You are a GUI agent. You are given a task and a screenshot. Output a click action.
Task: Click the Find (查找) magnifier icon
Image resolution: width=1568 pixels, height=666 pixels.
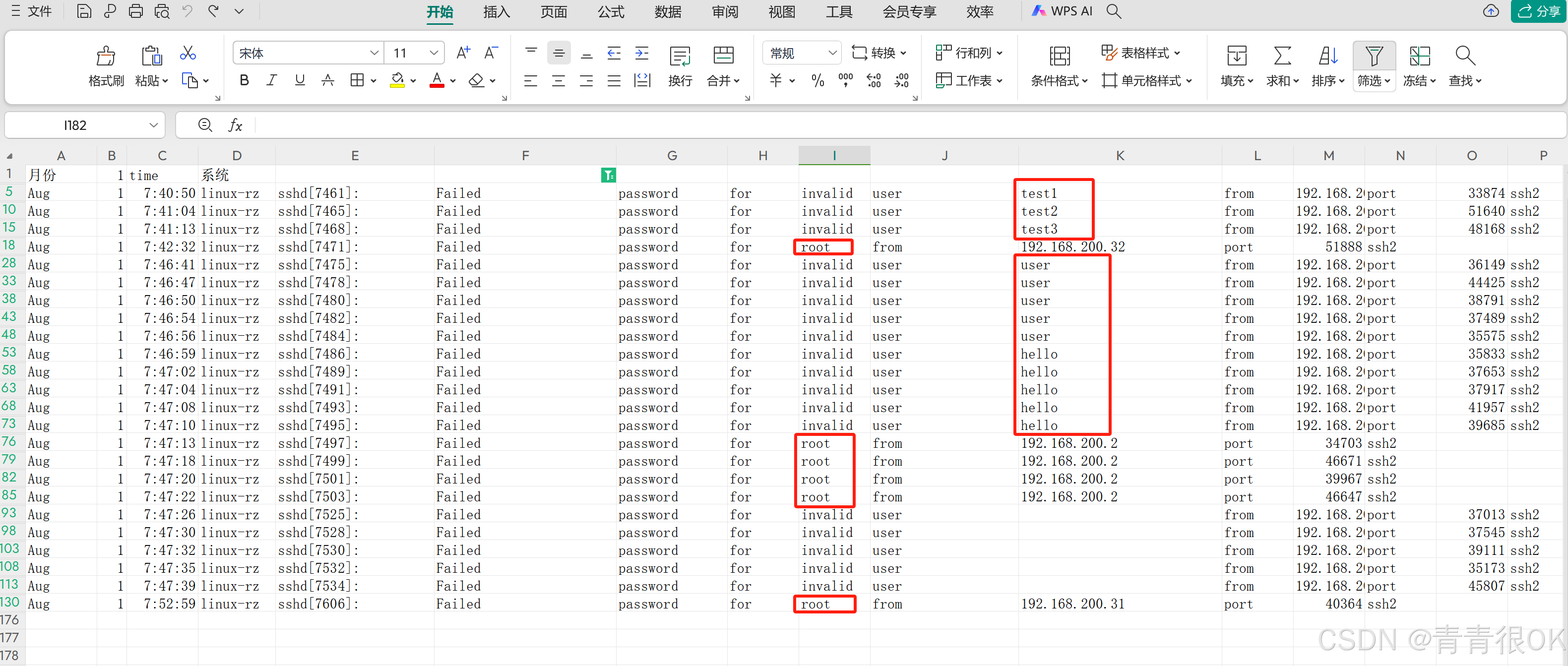pos(1464,56)
